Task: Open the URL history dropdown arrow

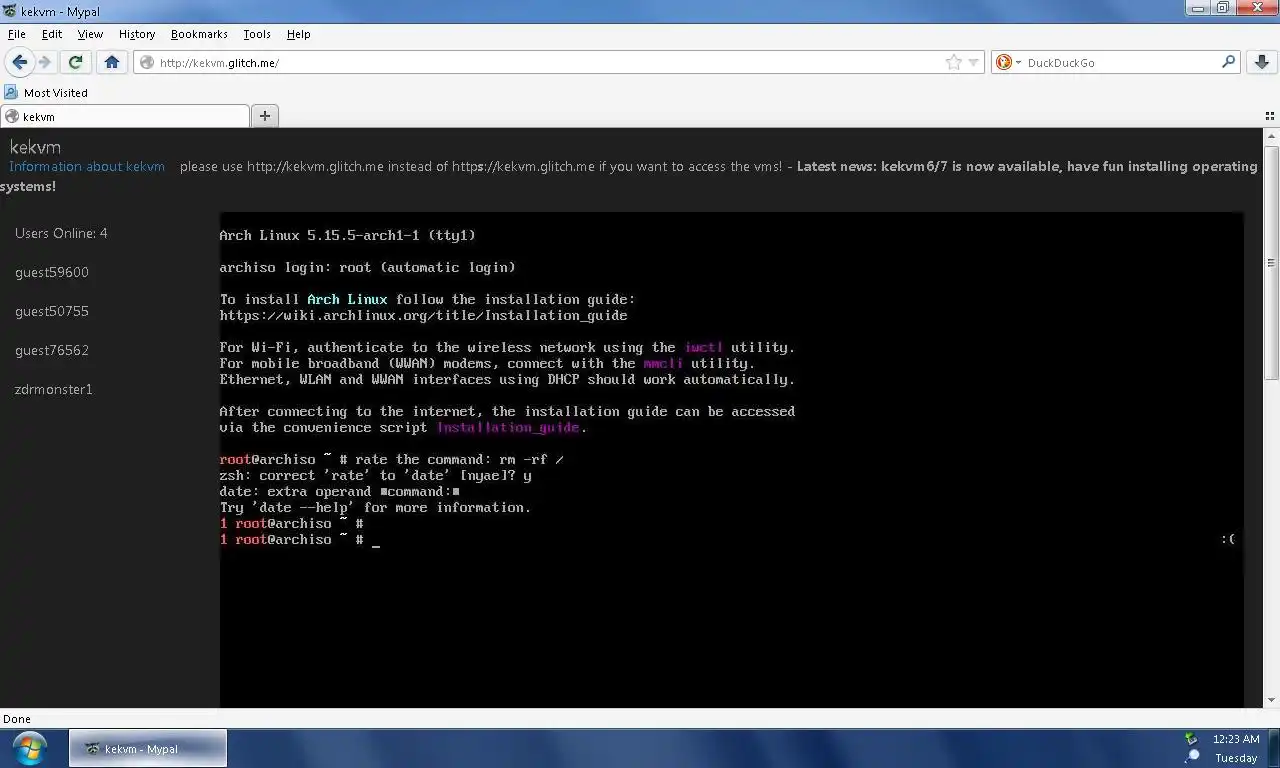Action: pyautogui.click(x=973, y=62)
